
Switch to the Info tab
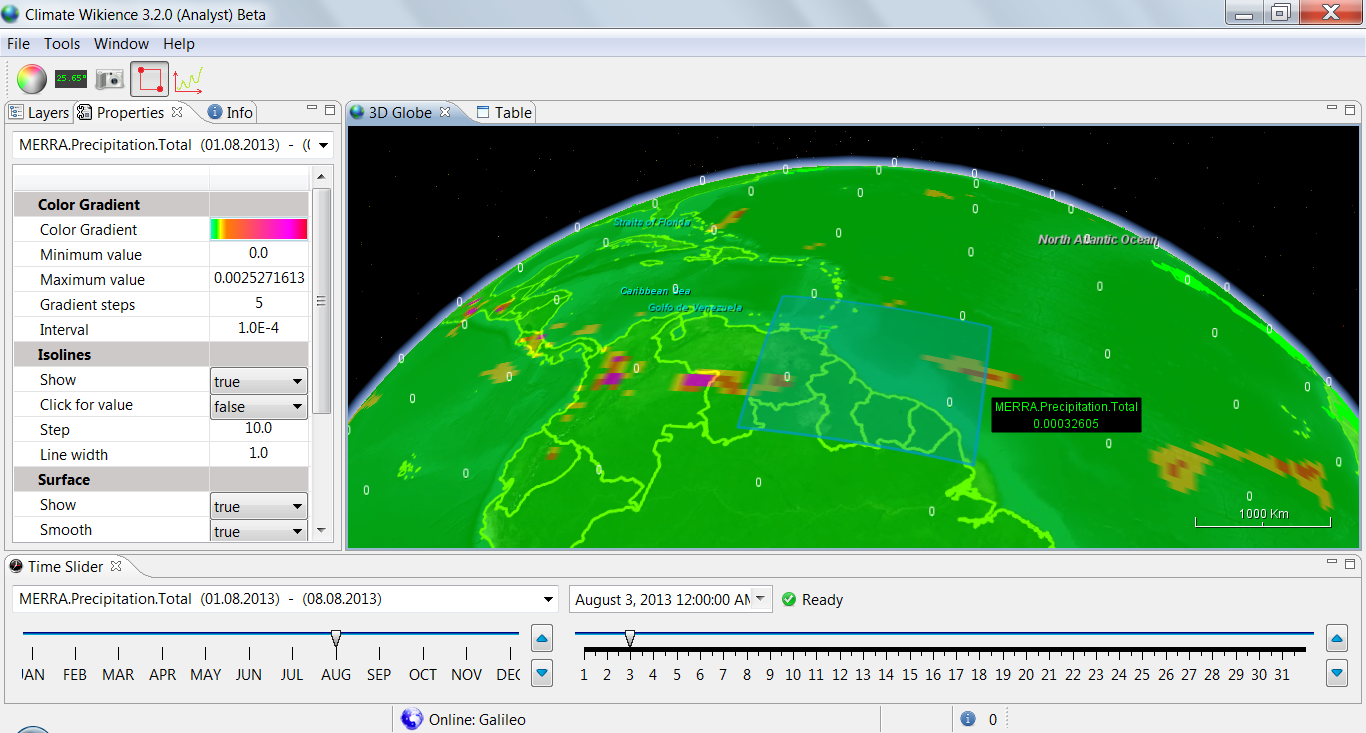[x=231, y=112]
